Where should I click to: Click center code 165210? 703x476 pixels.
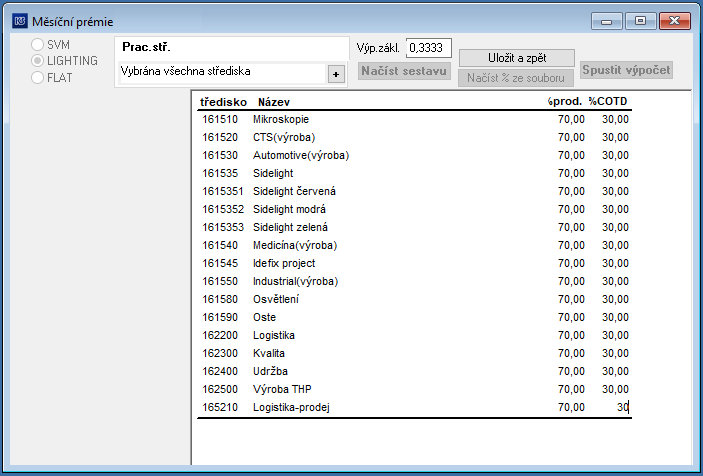coord(220,407)
